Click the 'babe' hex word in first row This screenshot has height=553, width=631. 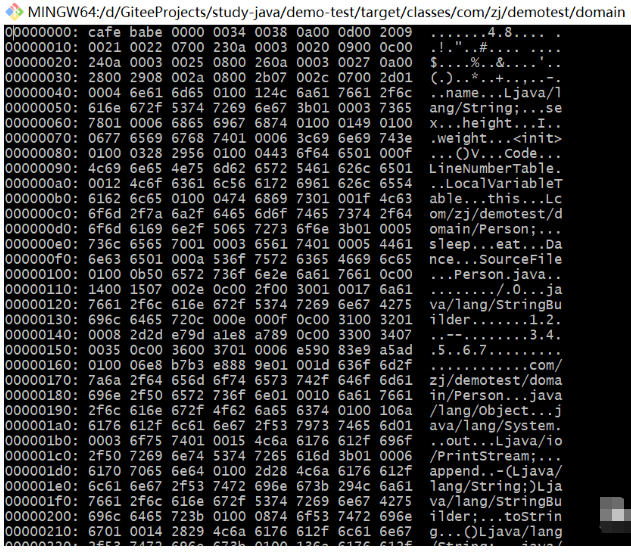click(x=146, y=32)
